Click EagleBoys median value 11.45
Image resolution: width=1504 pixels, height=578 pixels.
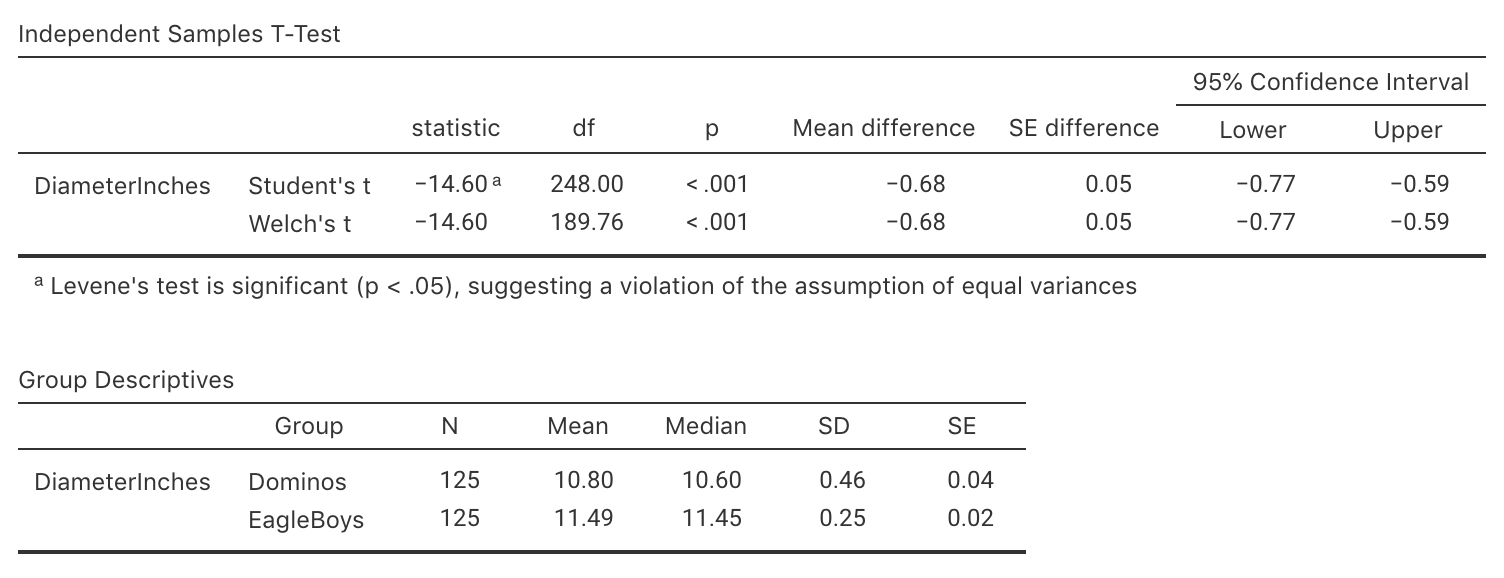[x=711, y=518]
